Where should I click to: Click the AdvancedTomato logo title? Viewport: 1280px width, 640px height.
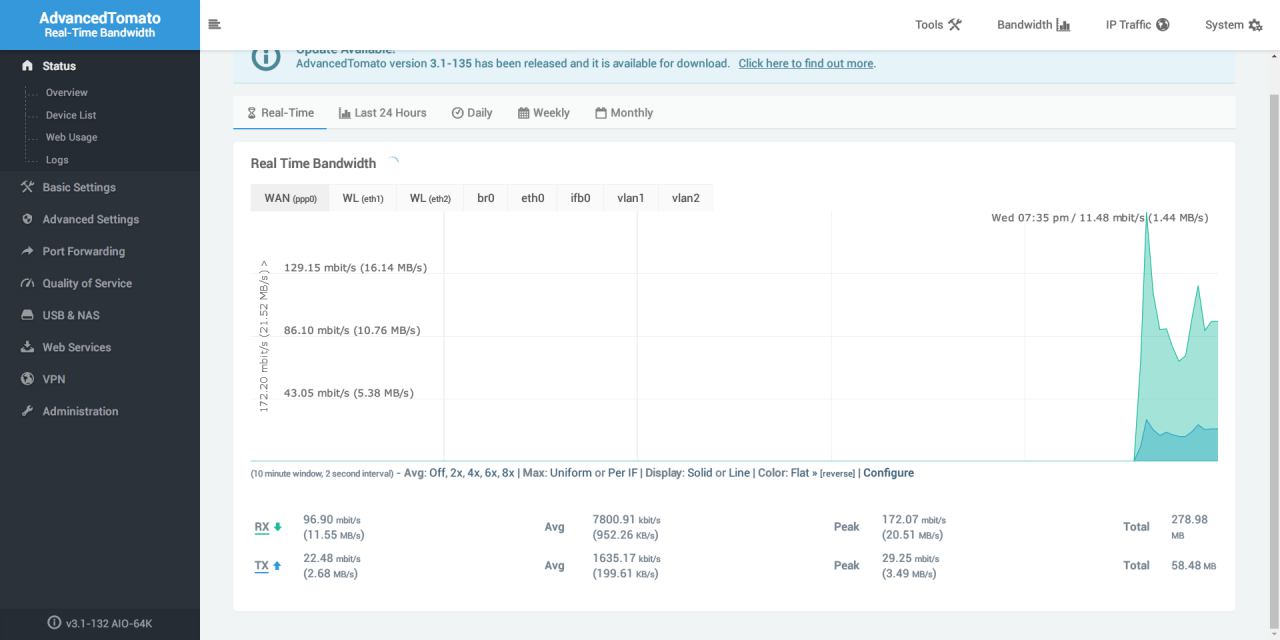pyautogui.click(x=100, y=18)
